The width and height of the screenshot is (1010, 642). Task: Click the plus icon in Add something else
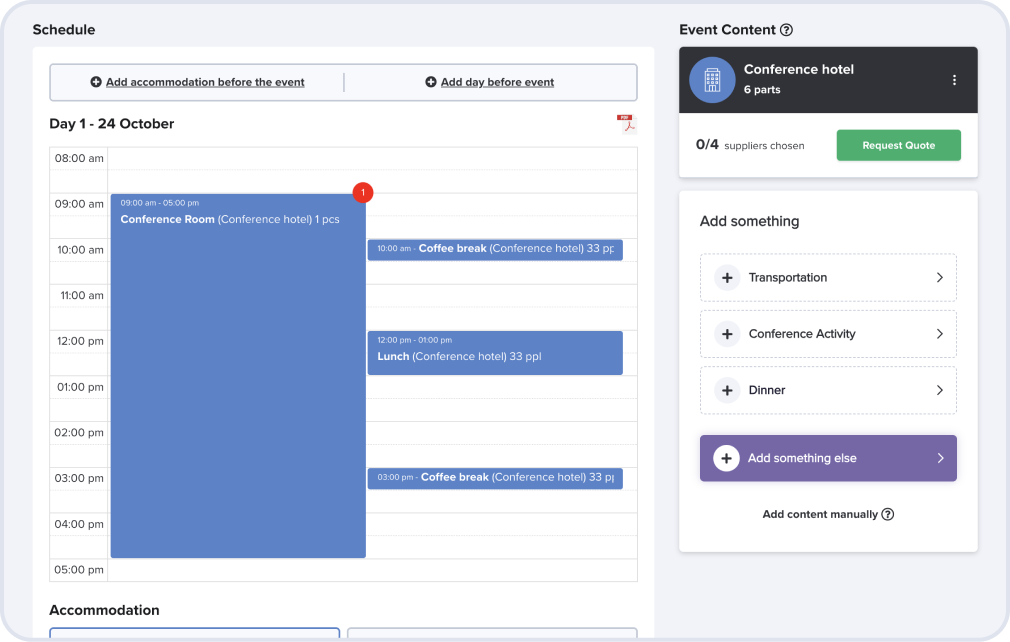pyautogui.click(x=726, y=458)
